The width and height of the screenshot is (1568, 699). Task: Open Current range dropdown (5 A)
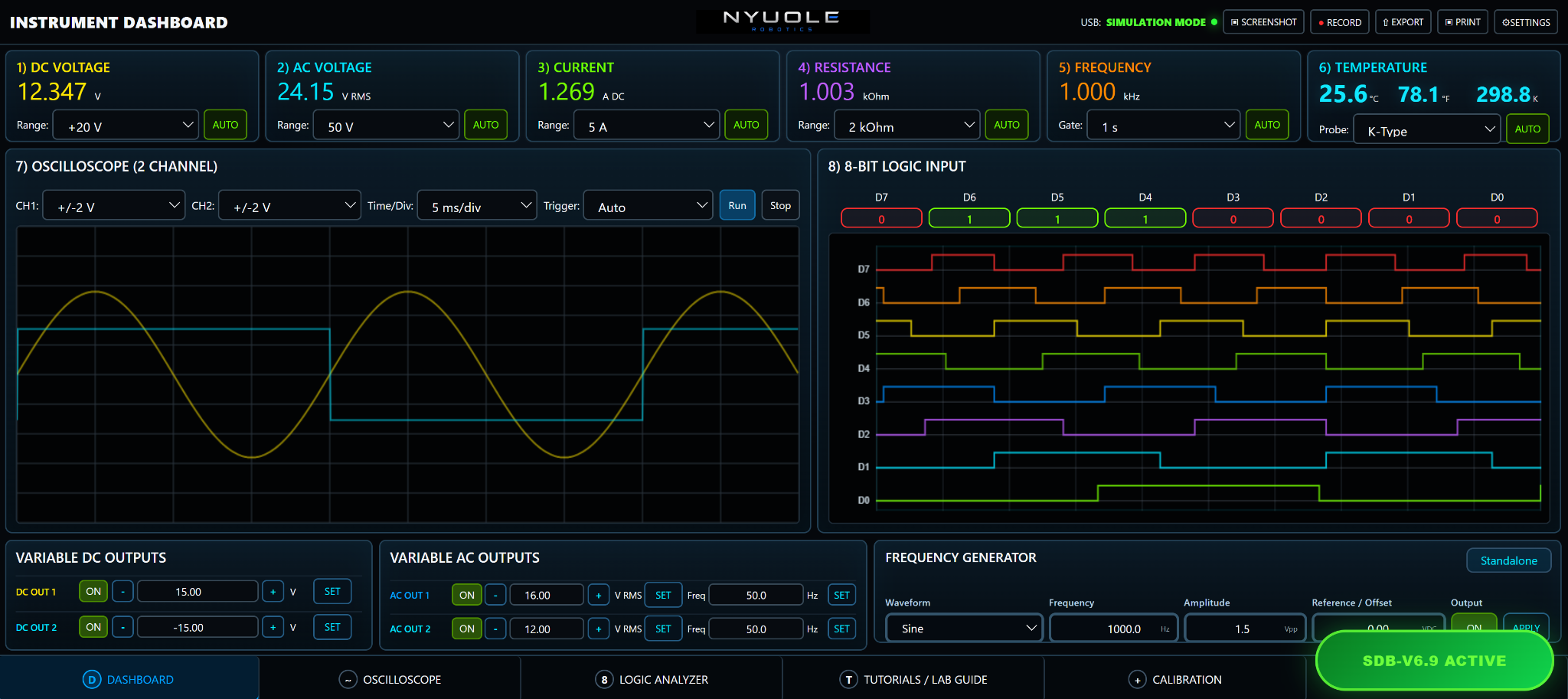[x=646, y=125]
